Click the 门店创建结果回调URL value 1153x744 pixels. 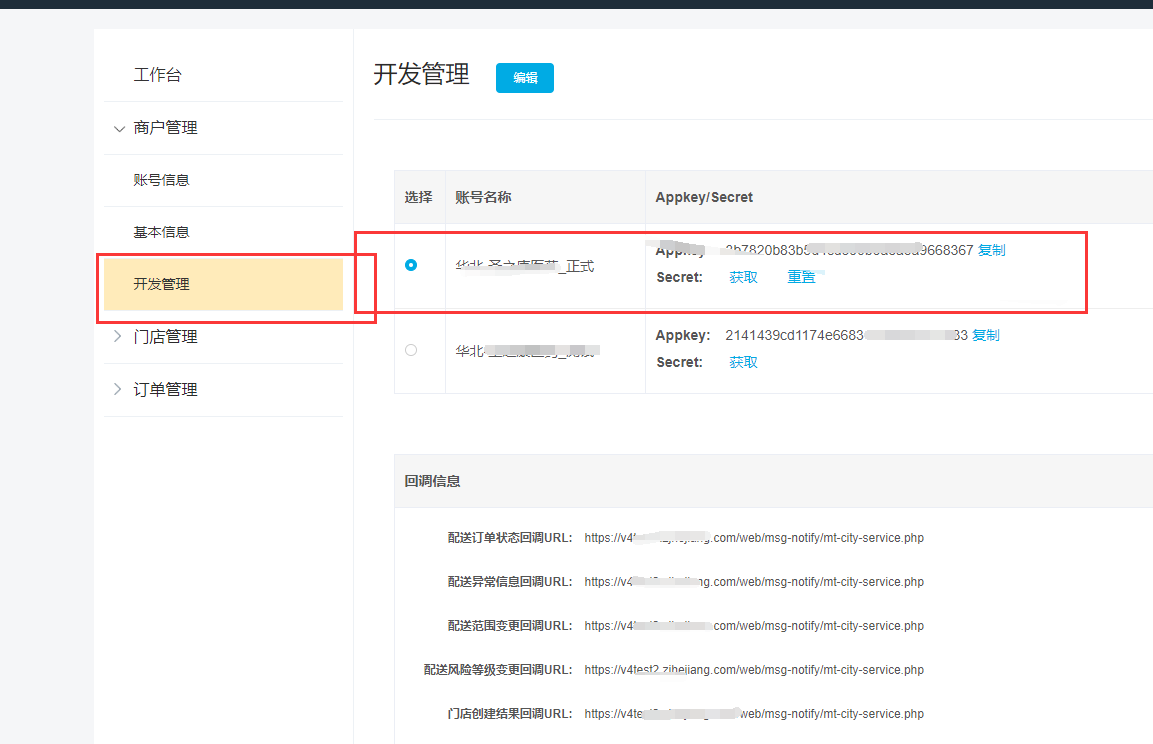(753, 714)
